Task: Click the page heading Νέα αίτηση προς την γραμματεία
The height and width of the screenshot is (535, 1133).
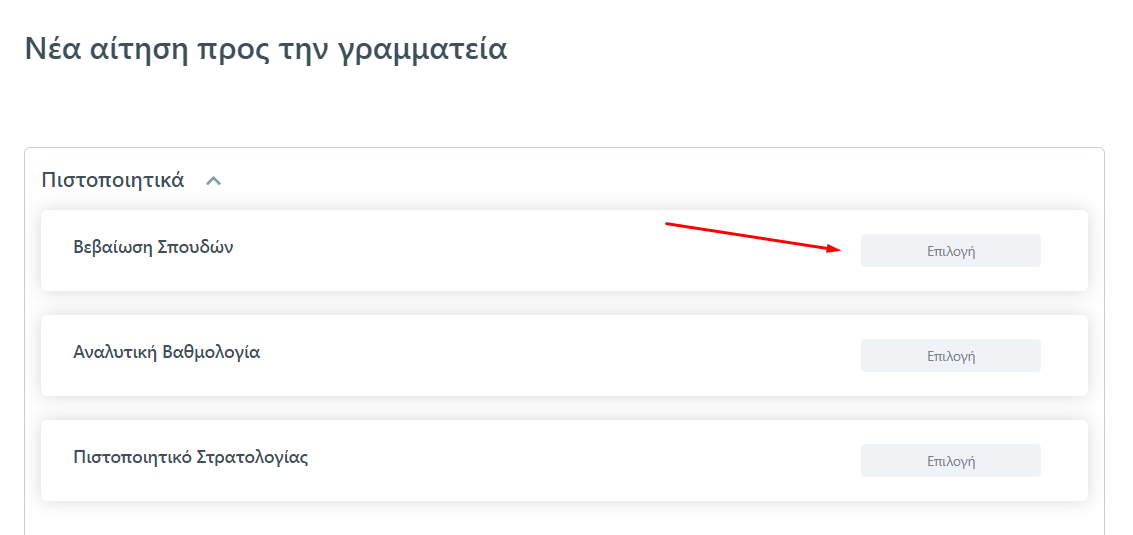Action: pos(265,49)
